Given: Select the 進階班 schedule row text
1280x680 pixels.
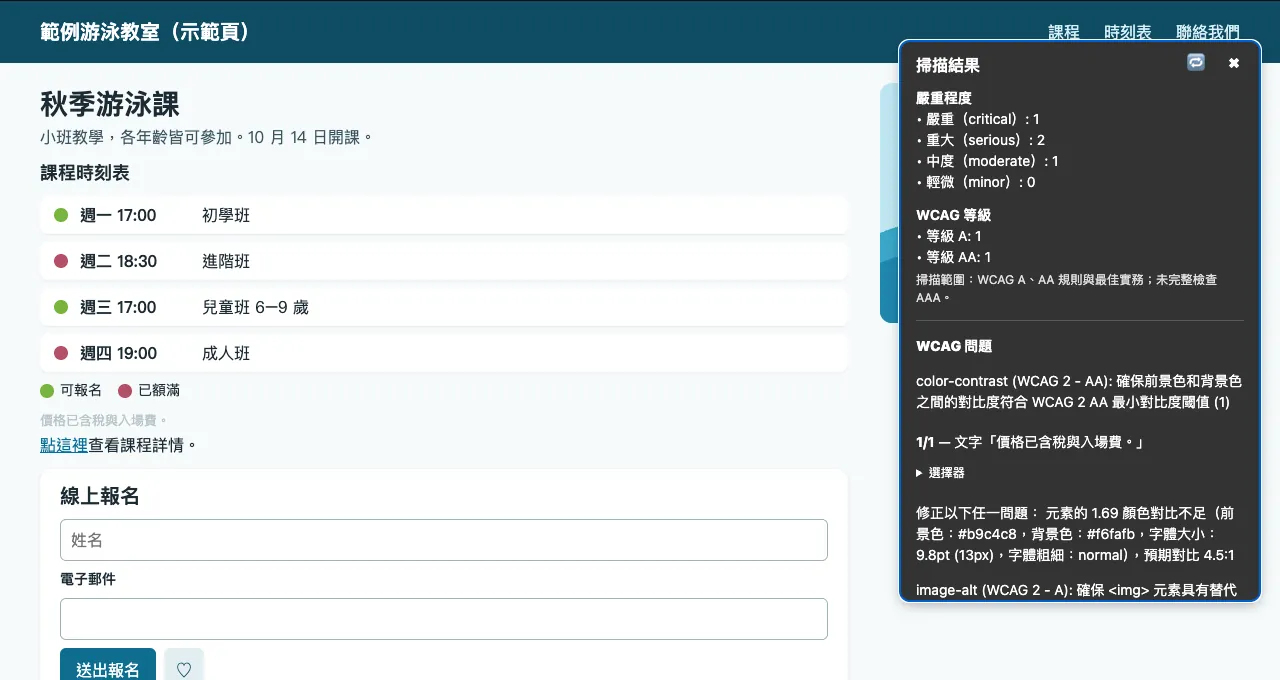Looking at the screenshot, I should coord(226,261).
